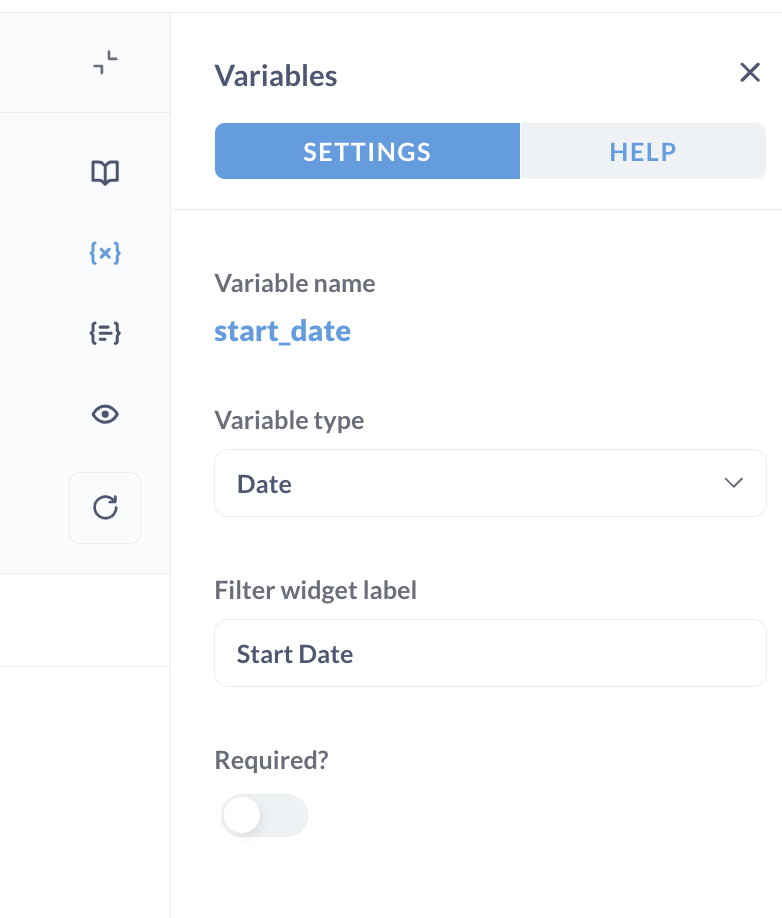Click the start_date variable name
782x918 pixels.
pos(283,331)
